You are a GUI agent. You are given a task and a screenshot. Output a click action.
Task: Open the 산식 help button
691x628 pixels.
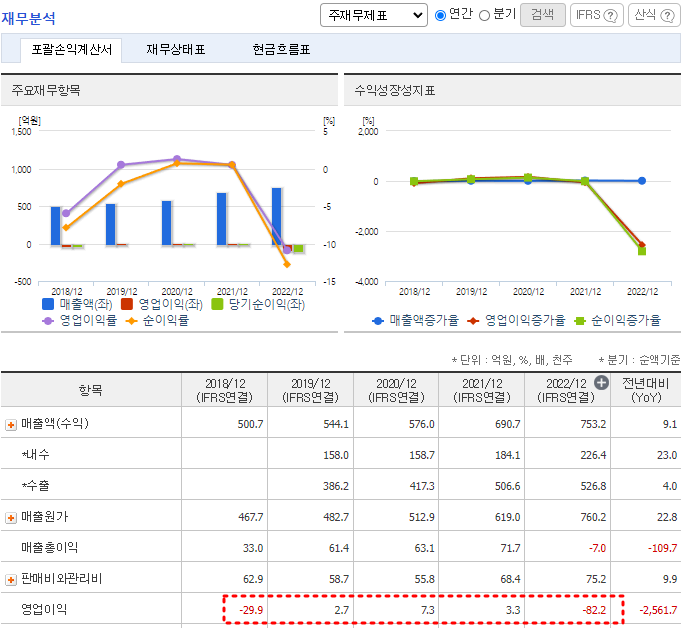[654, 15]
